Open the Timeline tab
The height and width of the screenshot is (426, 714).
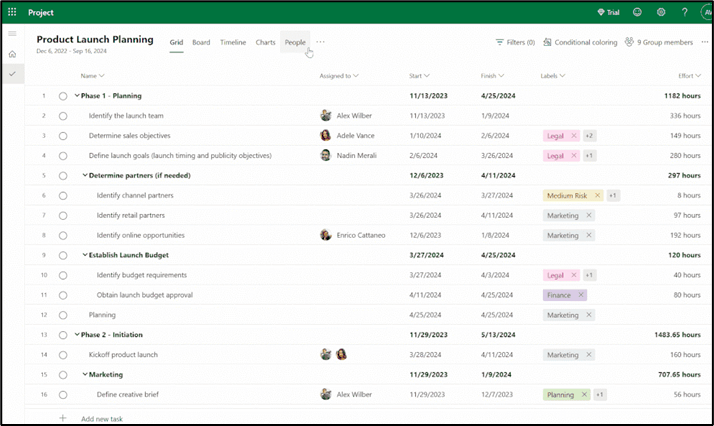click(x=233, y=43)
